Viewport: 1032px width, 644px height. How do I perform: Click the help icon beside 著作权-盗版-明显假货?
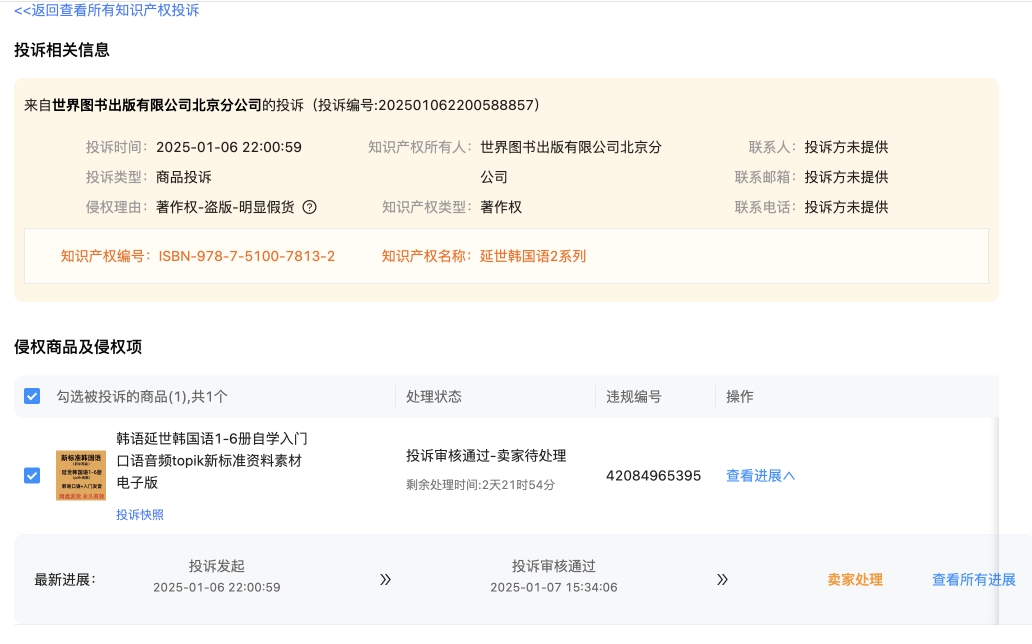click(x=309, y=208)
